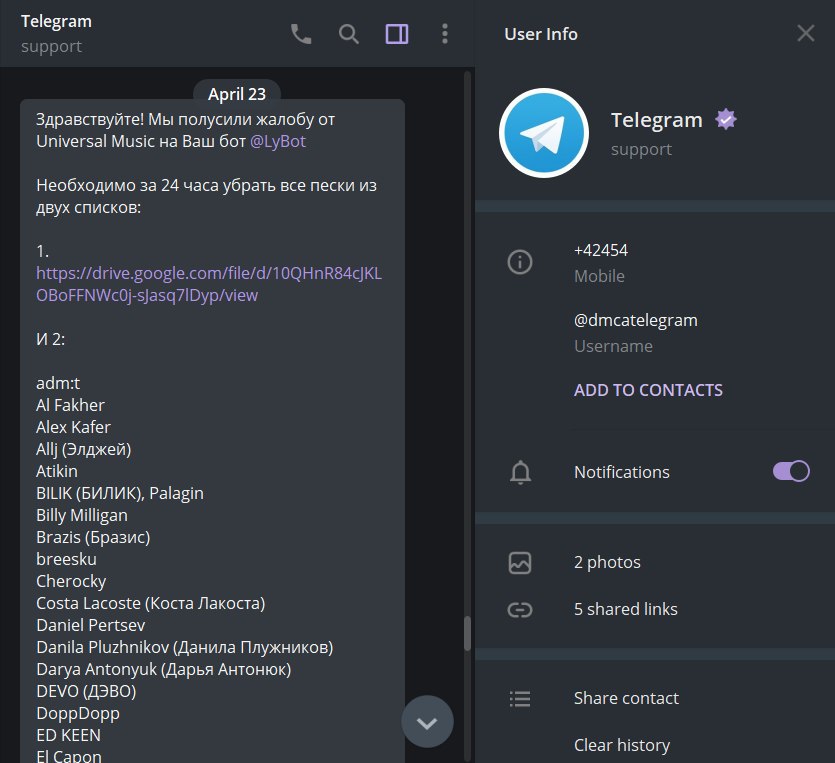Click the 'Cherocky' entry in the list
Viewport: 835px width, 763px height.
click(x=71, y=581)
